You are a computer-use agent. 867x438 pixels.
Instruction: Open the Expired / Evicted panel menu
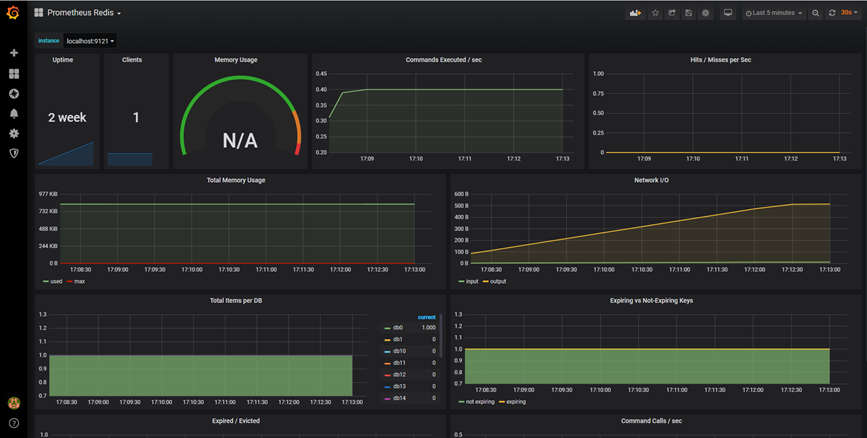(x=236, y=421)
